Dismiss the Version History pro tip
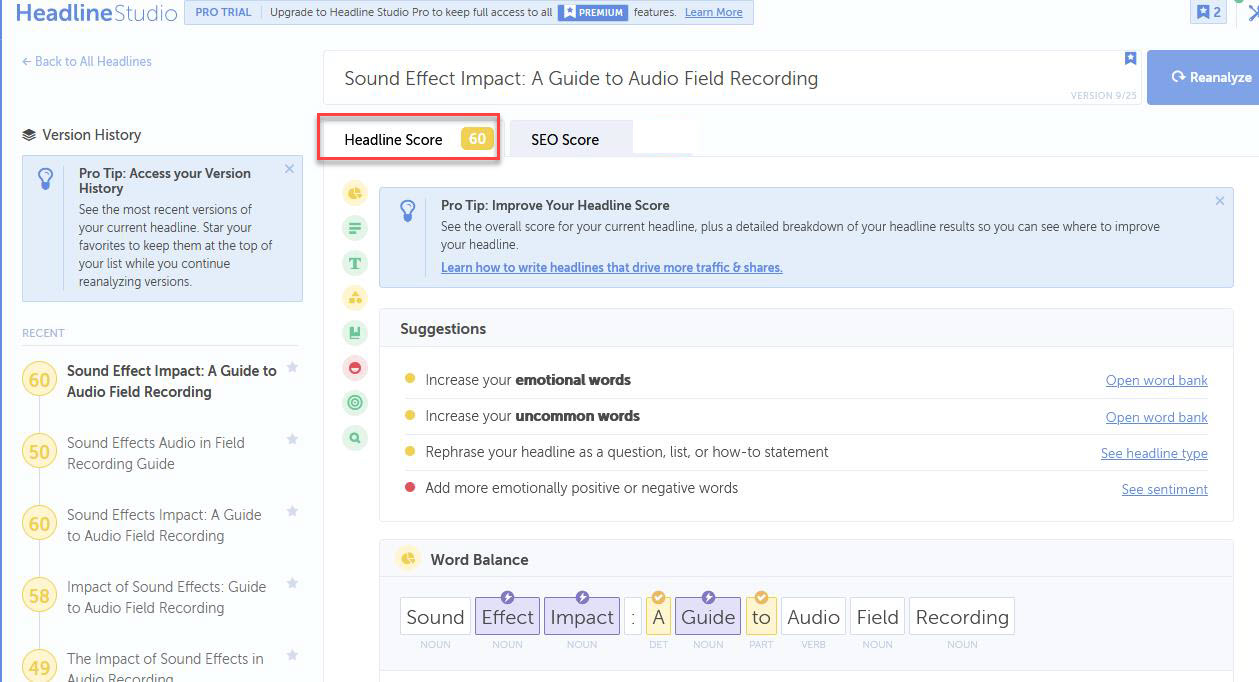 tap(289, 169)
